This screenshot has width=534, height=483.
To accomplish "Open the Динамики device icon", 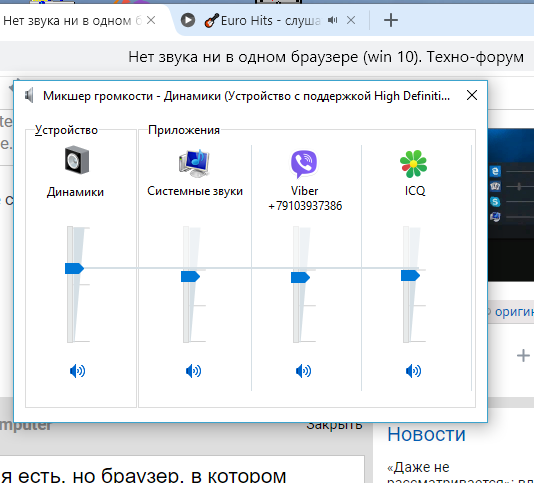I will pos(77,160).
